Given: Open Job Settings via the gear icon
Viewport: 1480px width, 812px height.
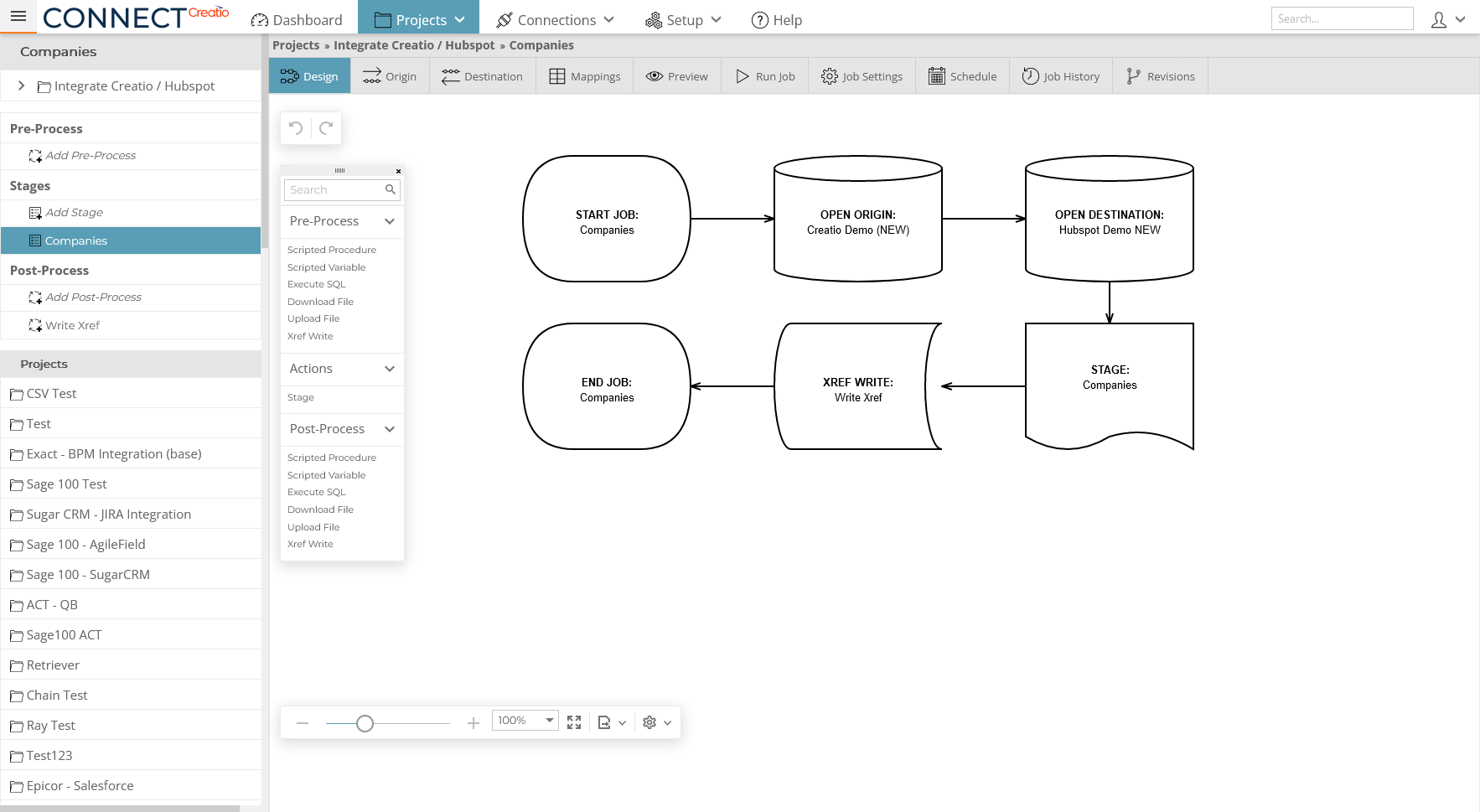Looking at the screenshot, I should [830, 75].
